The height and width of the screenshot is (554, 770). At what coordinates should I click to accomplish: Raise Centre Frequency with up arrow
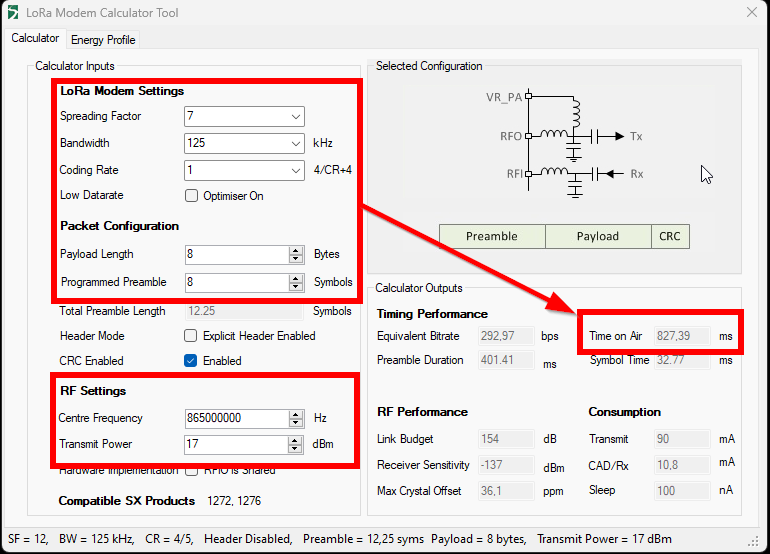(296, 414)
